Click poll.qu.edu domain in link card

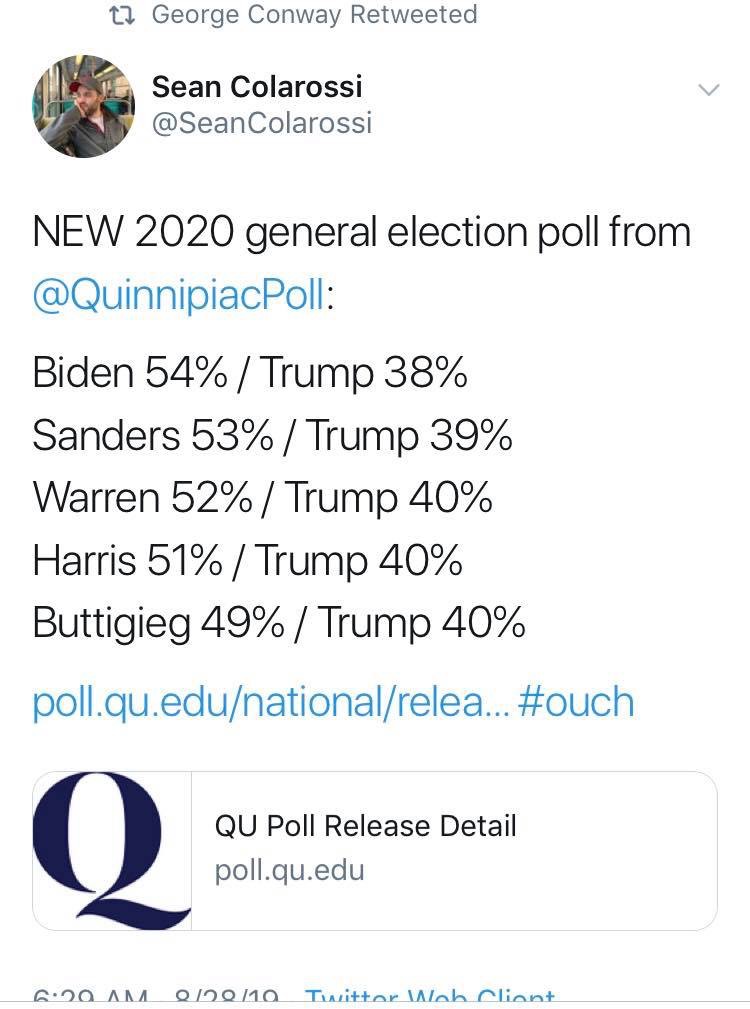point(290,870)
